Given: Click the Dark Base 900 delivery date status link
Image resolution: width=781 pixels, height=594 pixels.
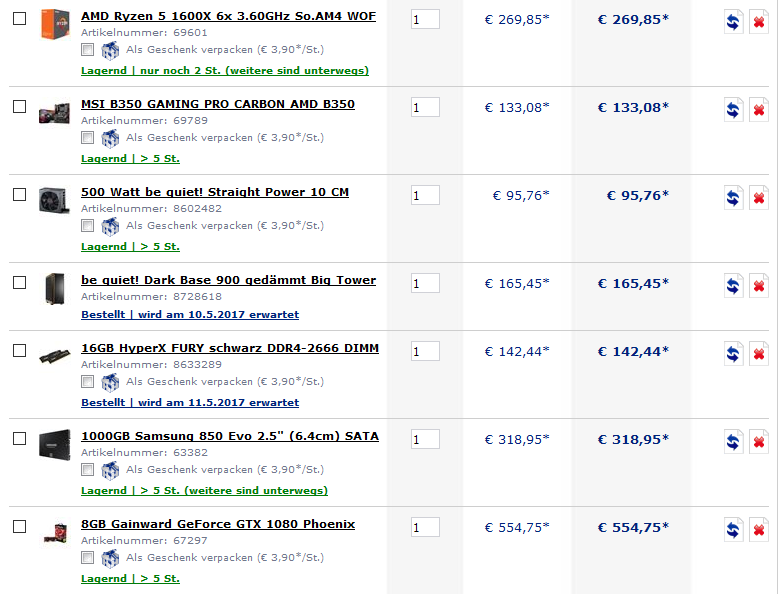Looking at the screenshot, I should (190, 315).
